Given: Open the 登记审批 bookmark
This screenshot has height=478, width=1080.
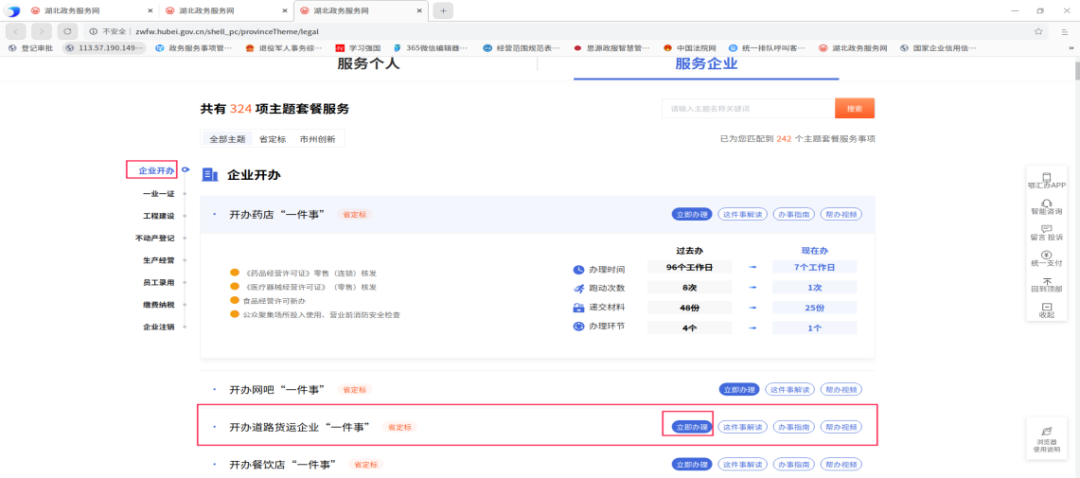Looking at the screenshot, I should click(x=31, y=48).
